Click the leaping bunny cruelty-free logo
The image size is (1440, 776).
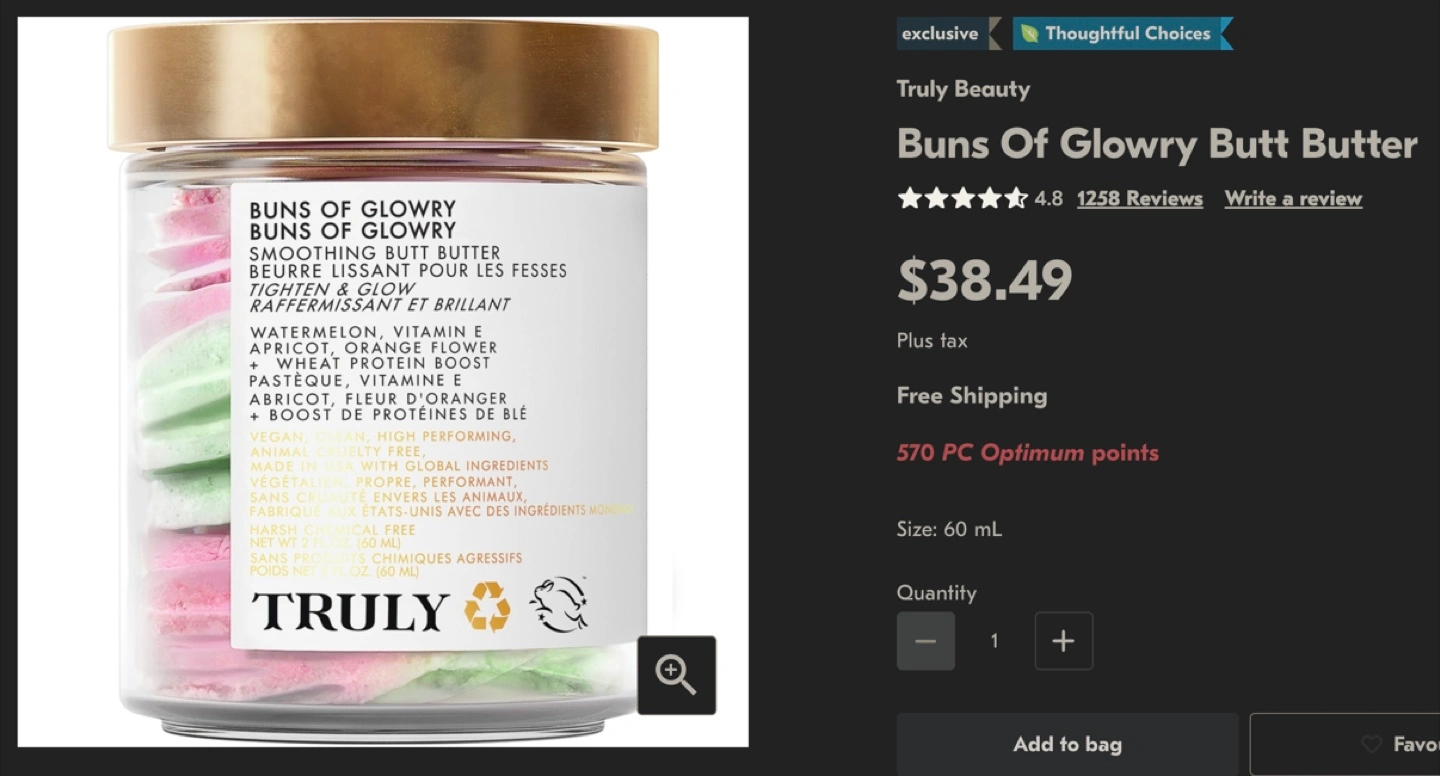point(558,605)
